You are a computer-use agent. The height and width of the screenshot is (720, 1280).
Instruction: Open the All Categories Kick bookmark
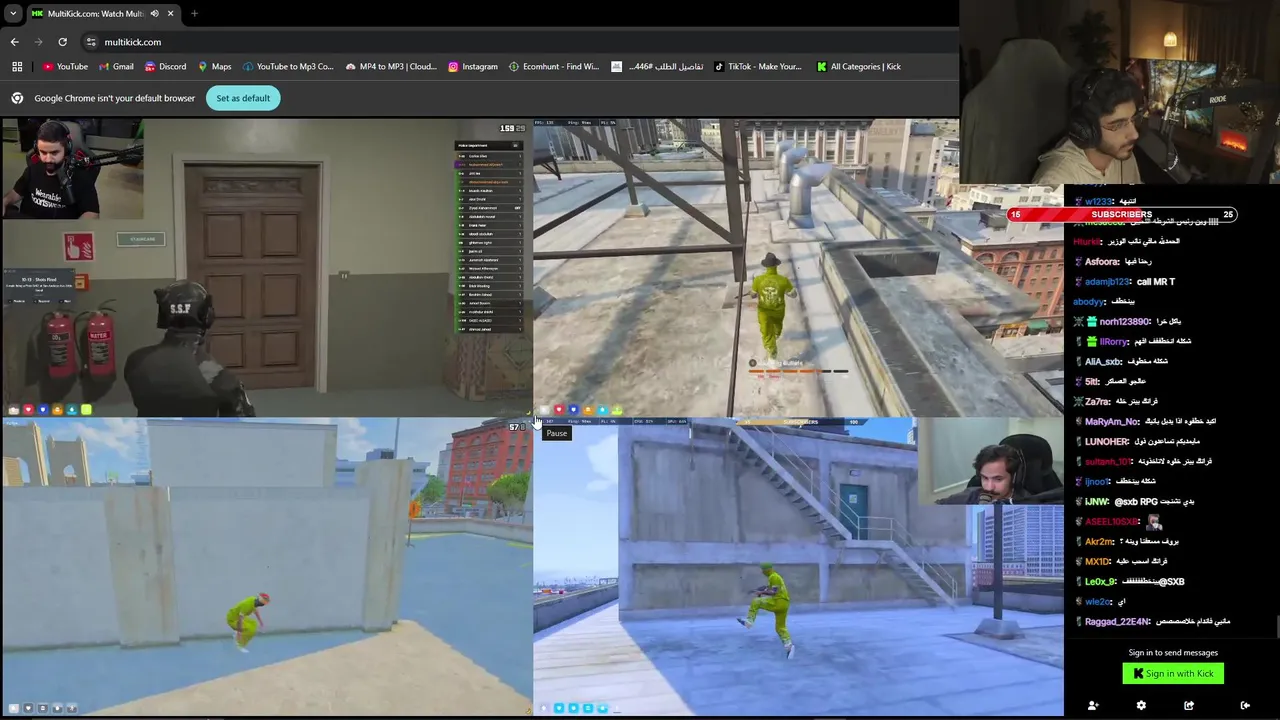point(859,66)
